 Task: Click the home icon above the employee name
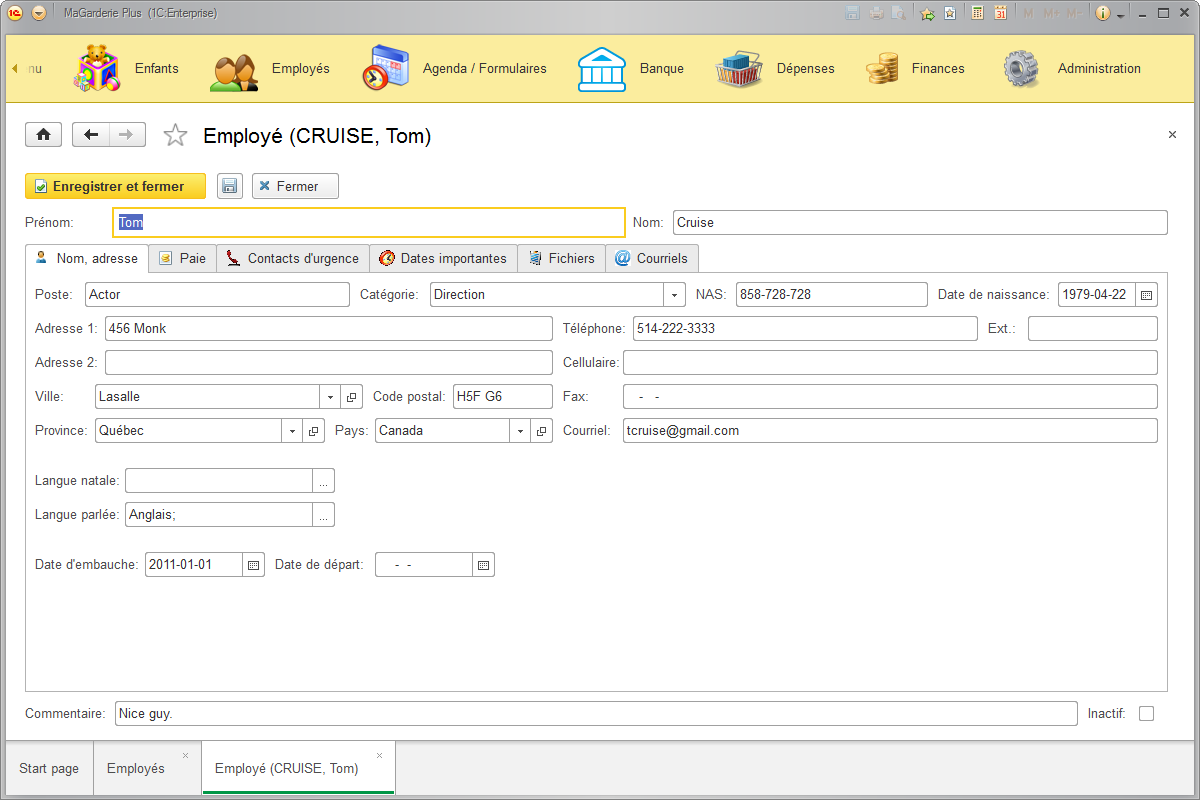click(x=43, y=134)
